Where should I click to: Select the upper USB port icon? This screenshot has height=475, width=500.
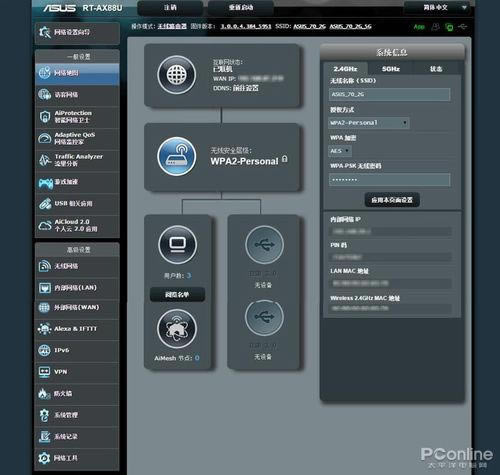point(264,245)
